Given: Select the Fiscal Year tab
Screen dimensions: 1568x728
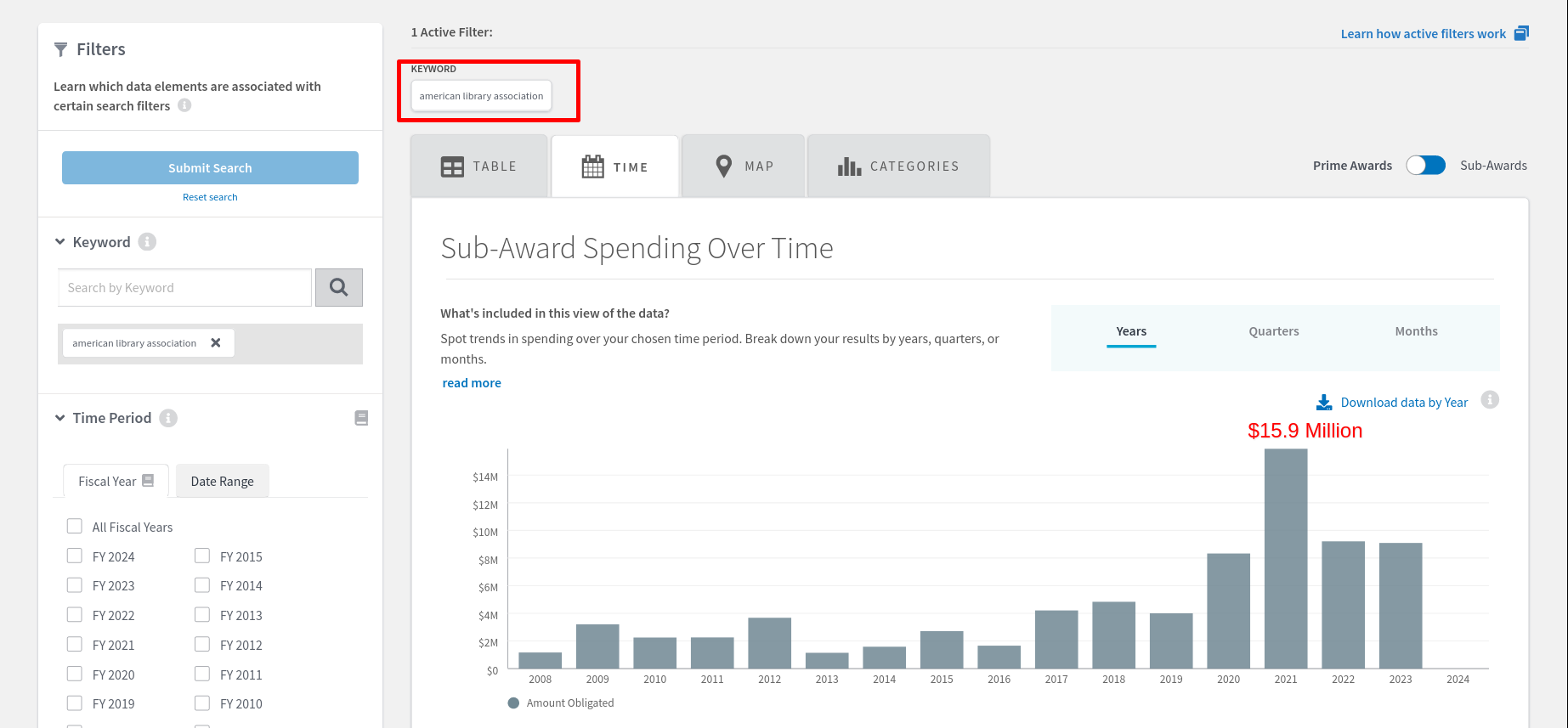Looking at the screenshot, I should (116, 481).
